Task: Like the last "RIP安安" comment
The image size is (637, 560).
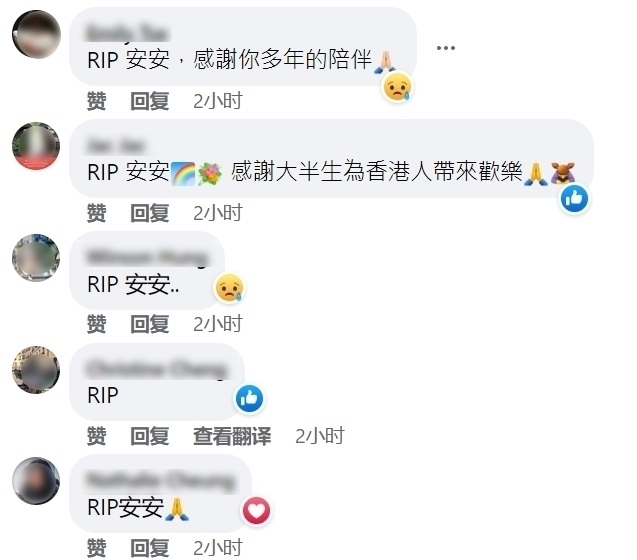Action: coord(97,548)
